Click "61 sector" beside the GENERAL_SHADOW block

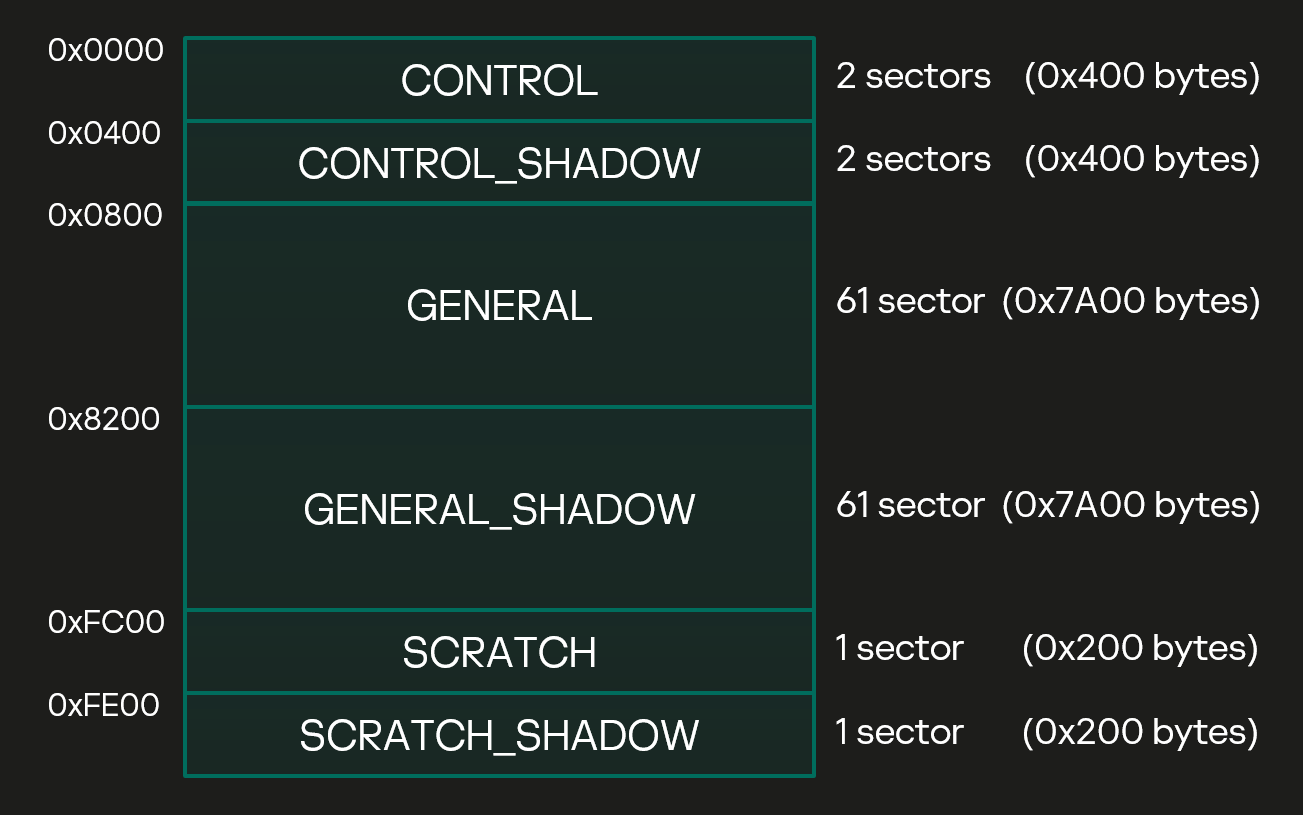(x=910, y=505)
